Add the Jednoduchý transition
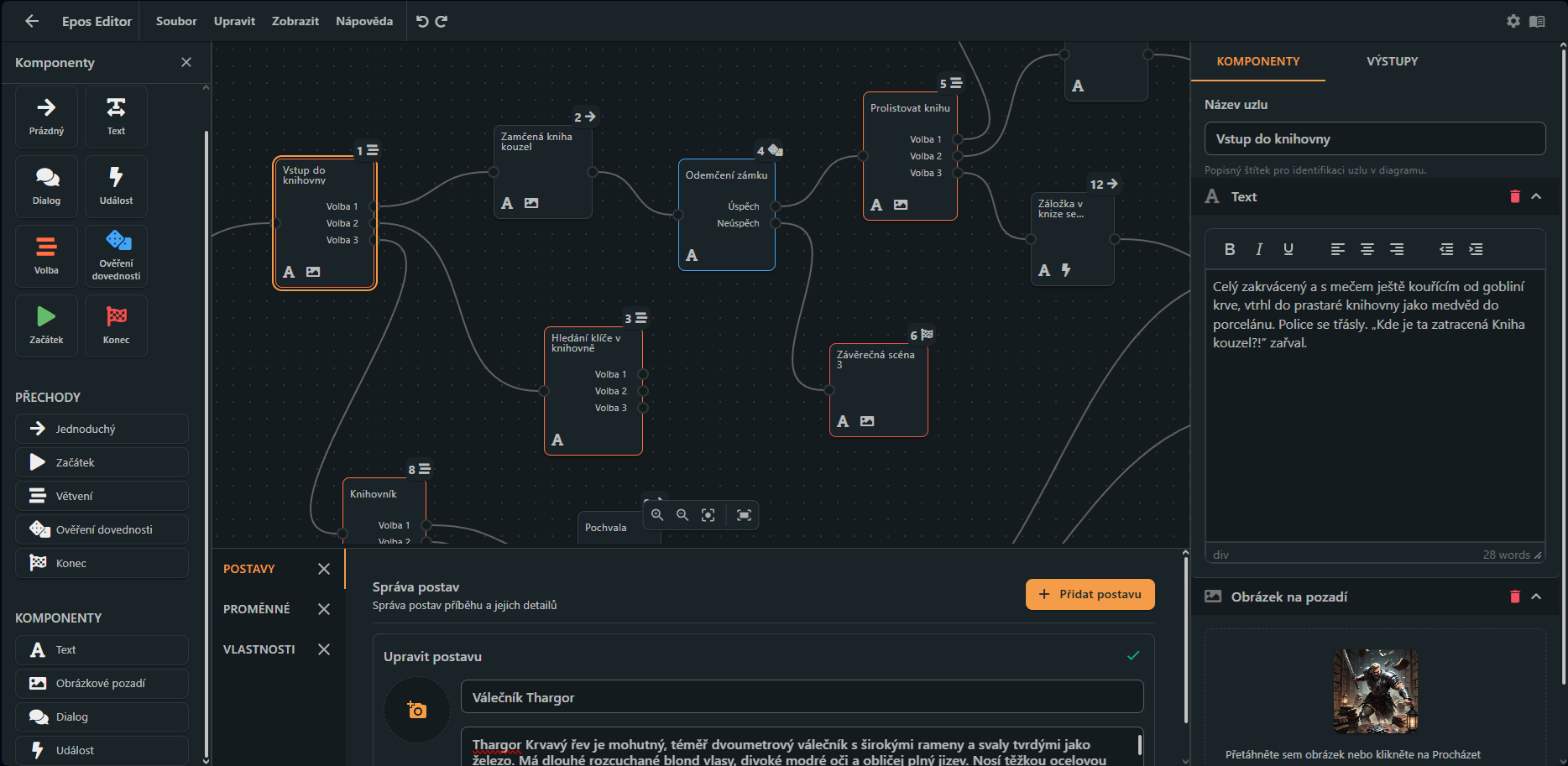Image resolution: width=1568 pixels, height=766 pixels. pyautogui.click(x=102, y=429)
